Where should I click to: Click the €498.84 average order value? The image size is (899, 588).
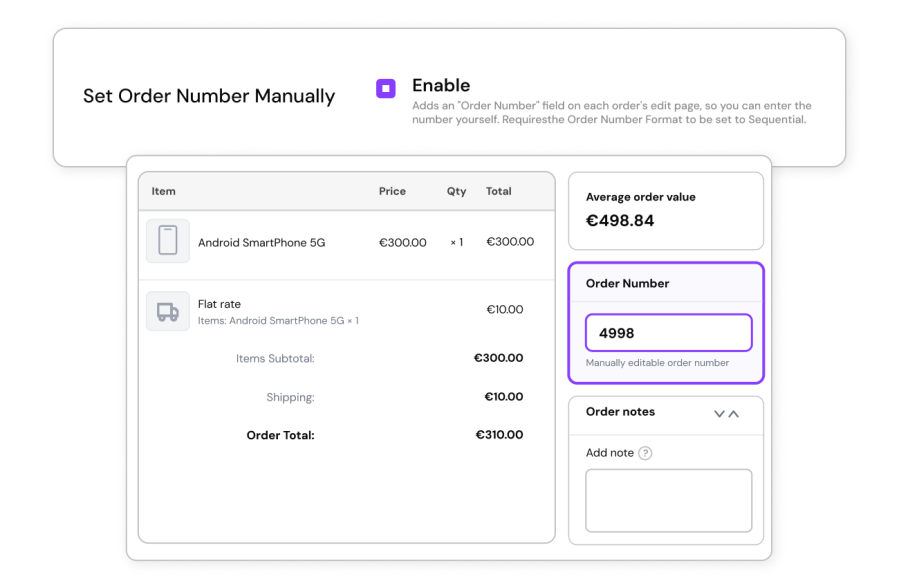620,221
